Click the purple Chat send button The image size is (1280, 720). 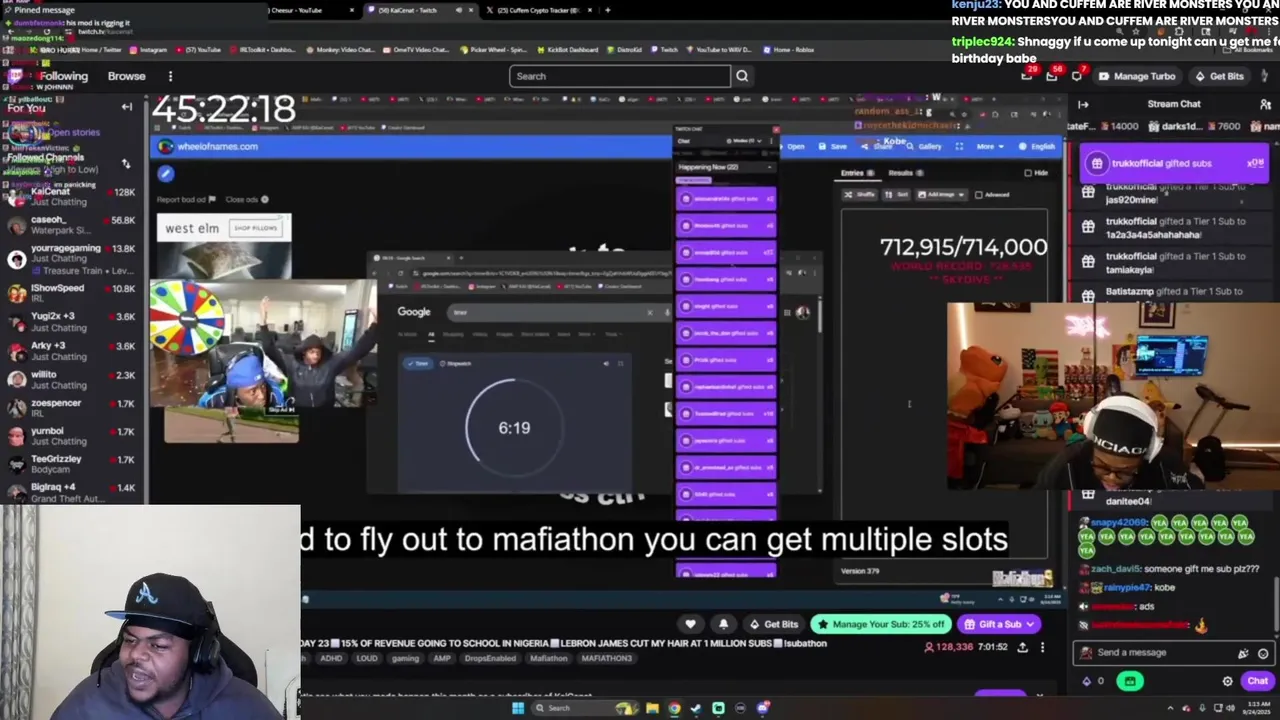tap(1257, 681)
